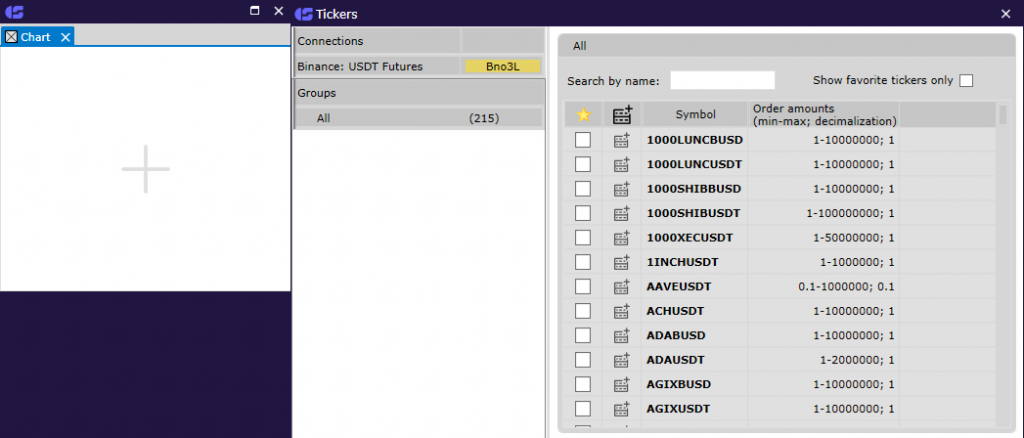Select the 1000SHIBUSDT symbol
The height and width of the screenshot is (438, 1024).
694,213
